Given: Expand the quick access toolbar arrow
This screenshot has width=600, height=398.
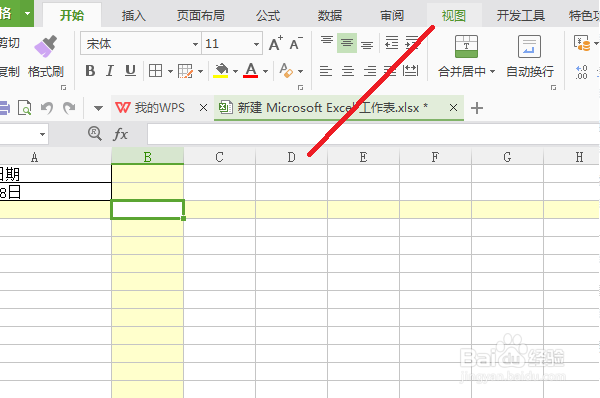Looking at the screenshot, I should point(98,108).
